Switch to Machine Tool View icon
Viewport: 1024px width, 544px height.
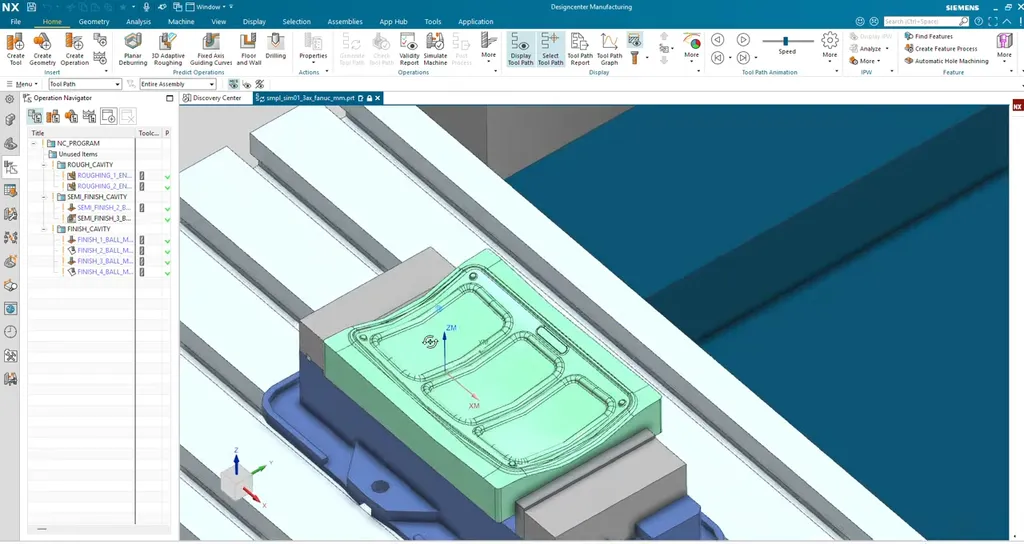pos(53,116)
